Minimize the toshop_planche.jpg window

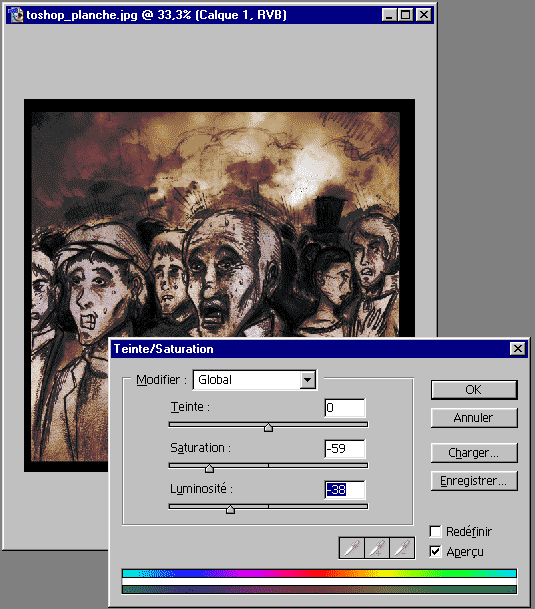(389, 15)
